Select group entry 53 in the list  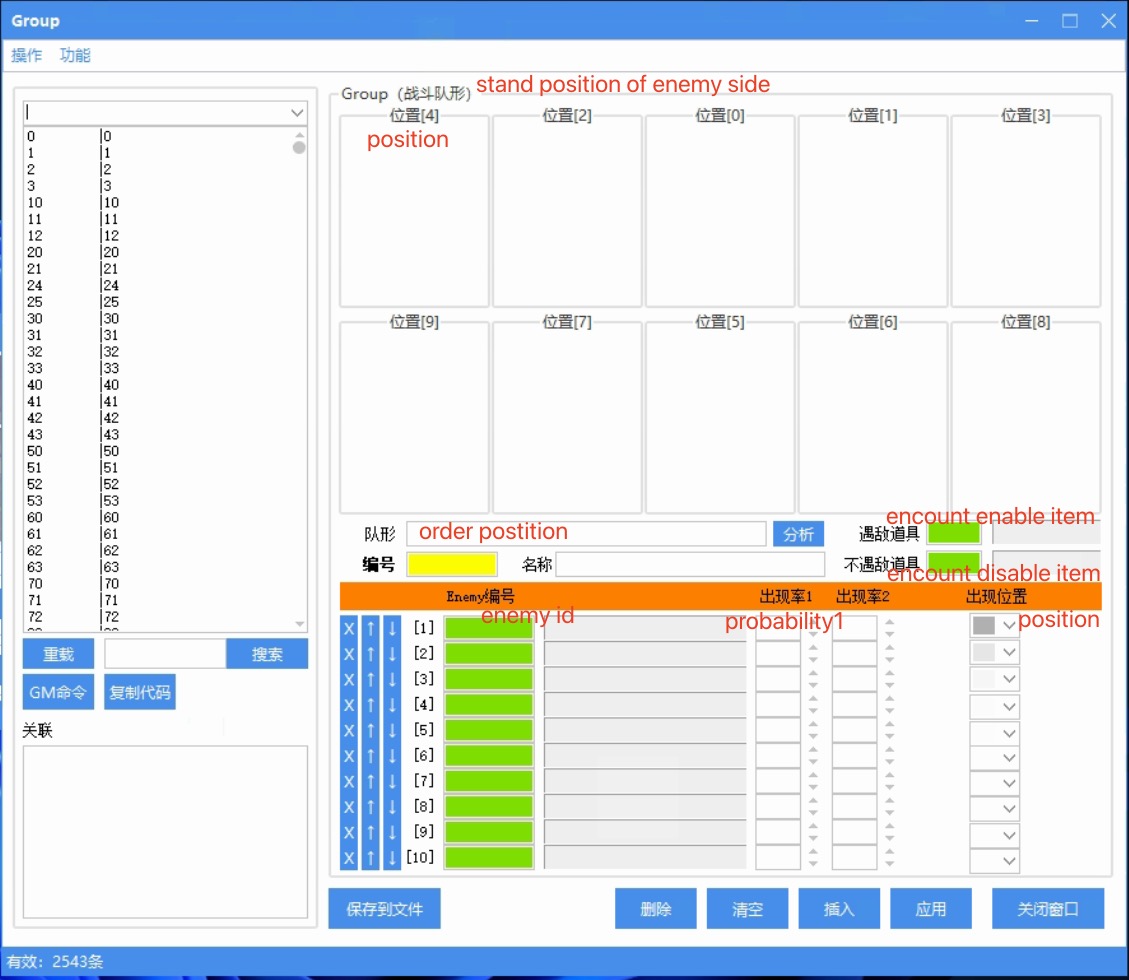pyautogui.click(x=158, y=500)
